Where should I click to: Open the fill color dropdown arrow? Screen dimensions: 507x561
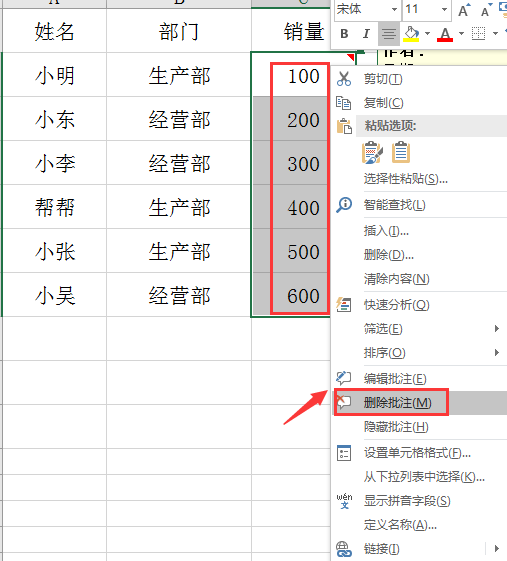[x=428, y=33]
